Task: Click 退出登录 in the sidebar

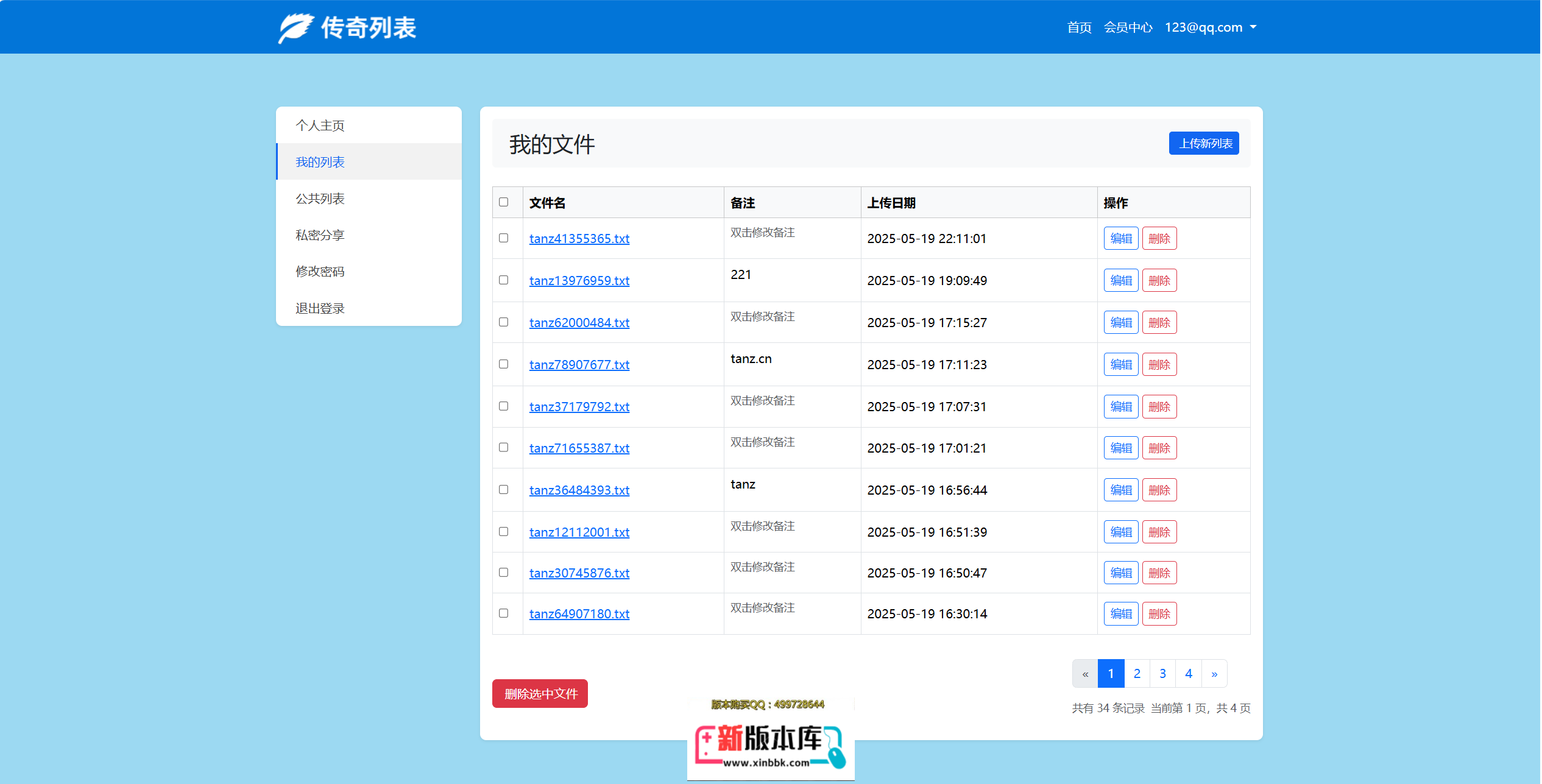Action: coord(369,308)
